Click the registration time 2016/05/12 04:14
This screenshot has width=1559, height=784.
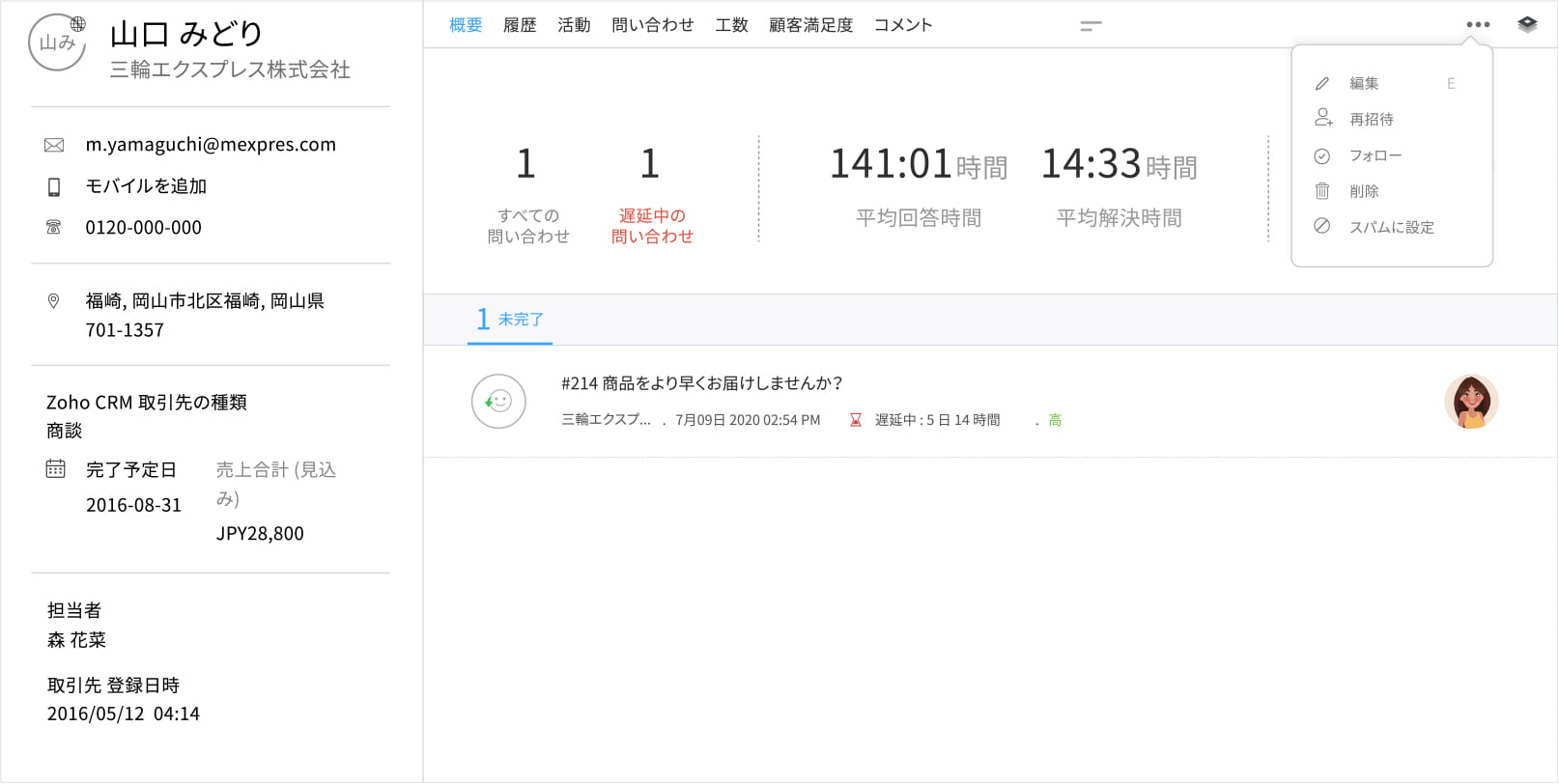124,714
